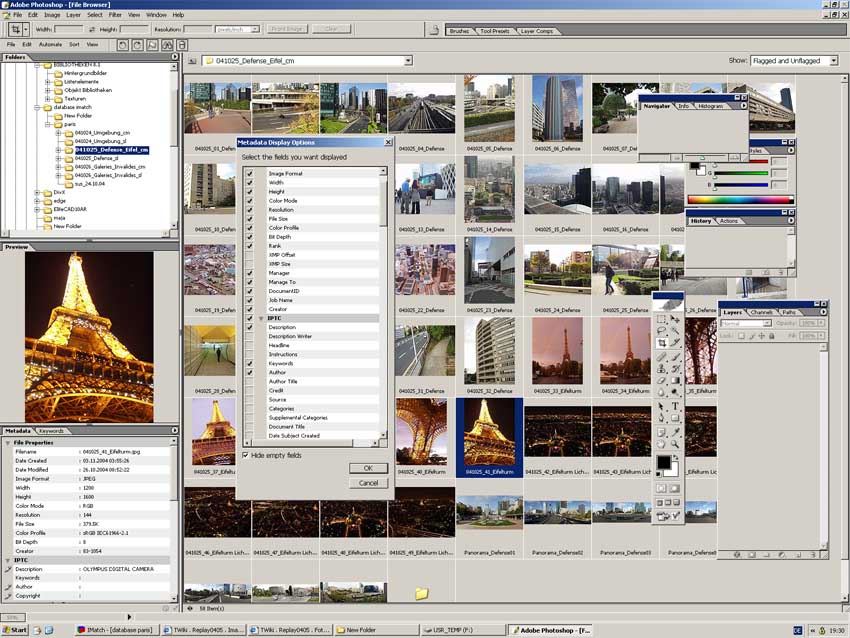Uncheck the Image Format field checkbox
This screenshot has width=850, height=638.
(x=249, y=173)
